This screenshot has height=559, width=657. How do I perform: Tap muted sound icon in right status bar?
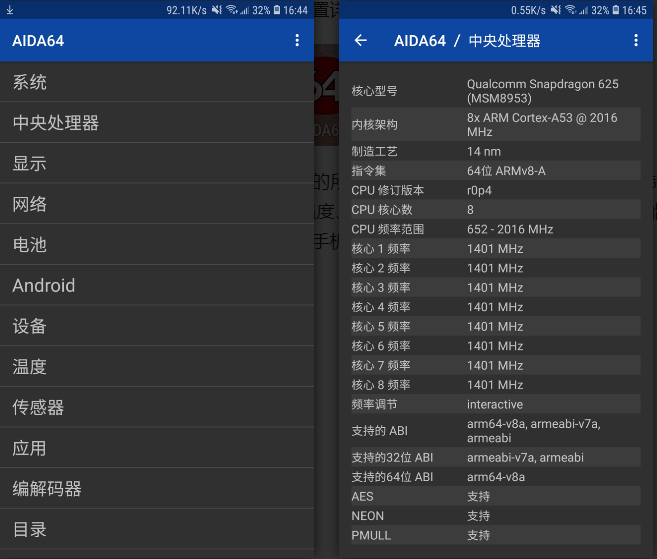pyautogui.click(x=556, y=10)
